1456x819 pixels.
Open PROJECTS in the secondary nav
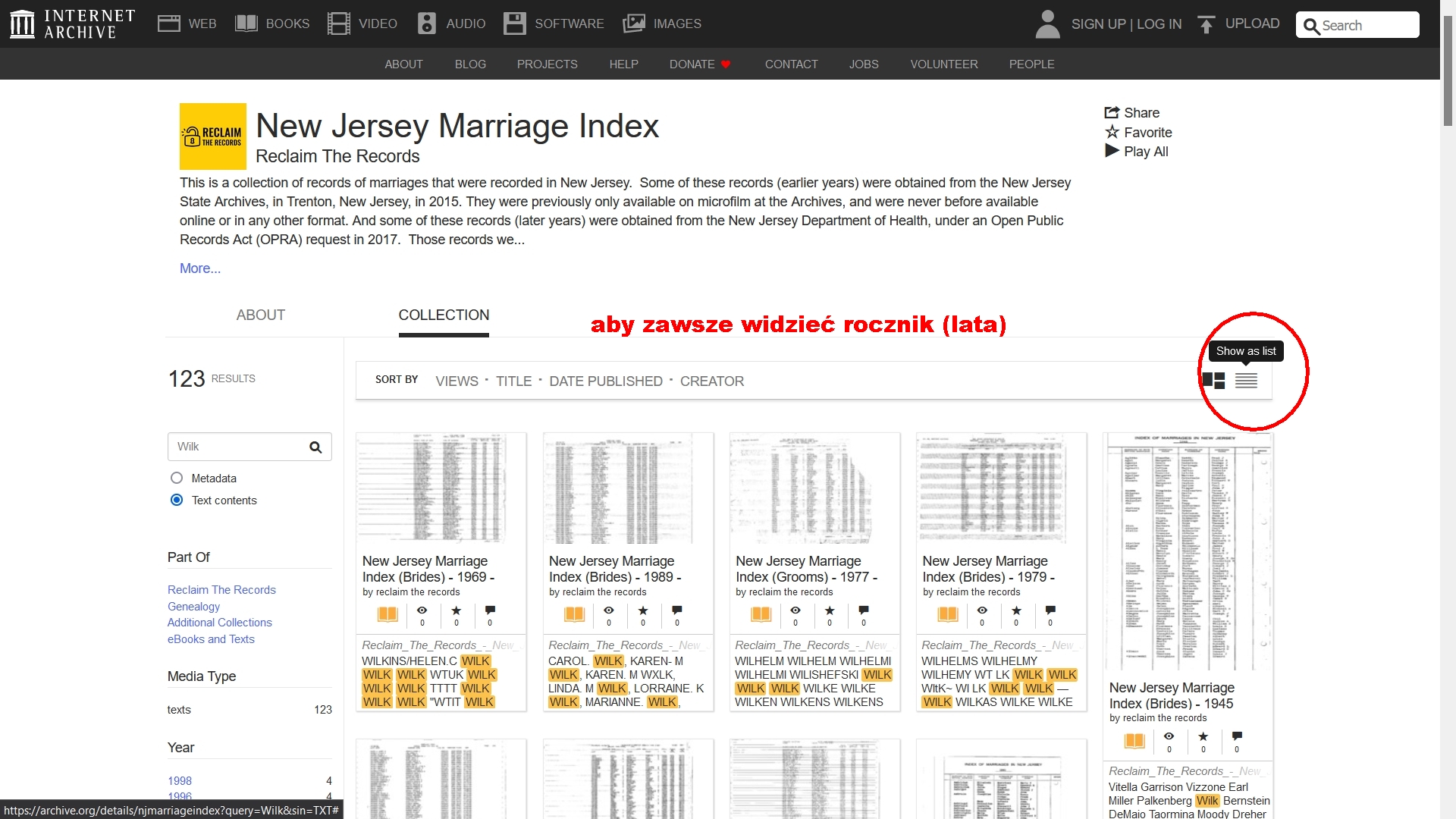tap(547, 64)
